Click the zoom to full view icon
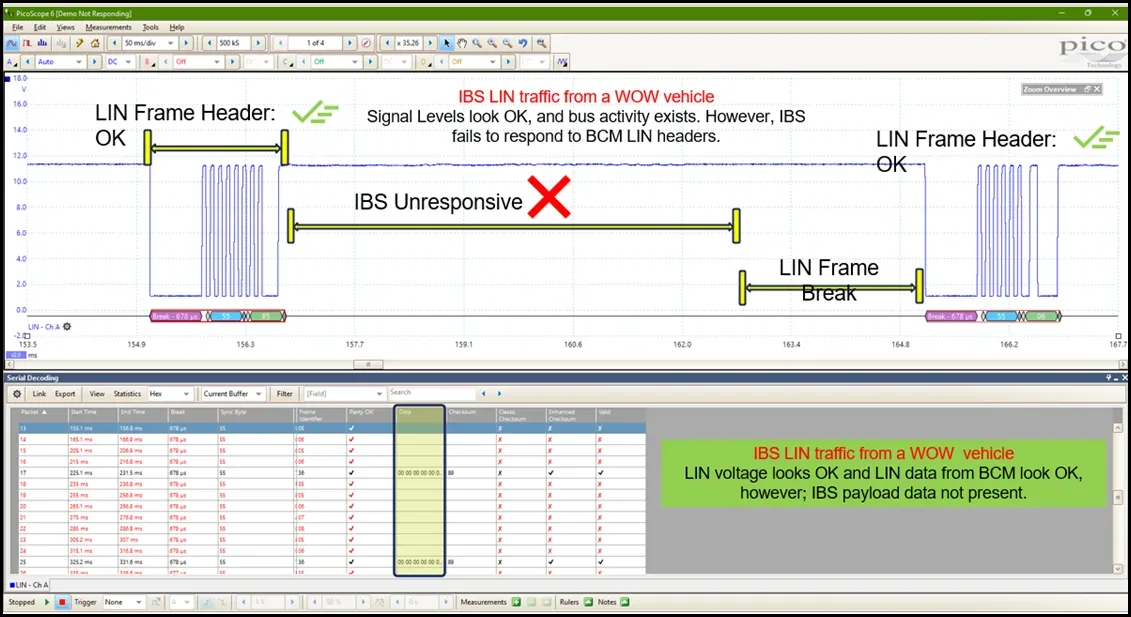The height and width of the screenshot is (617, 1131). click(x=541, y=43)
